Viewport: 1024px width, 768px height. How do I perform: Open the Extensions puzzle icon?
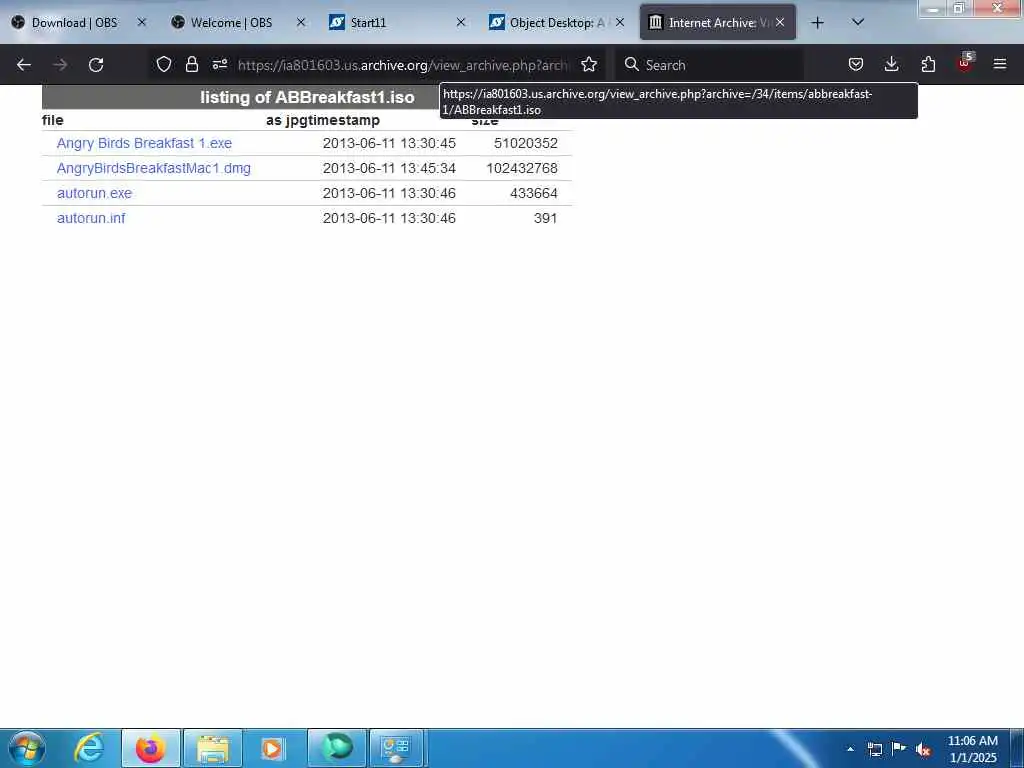[x=928, y=64]
